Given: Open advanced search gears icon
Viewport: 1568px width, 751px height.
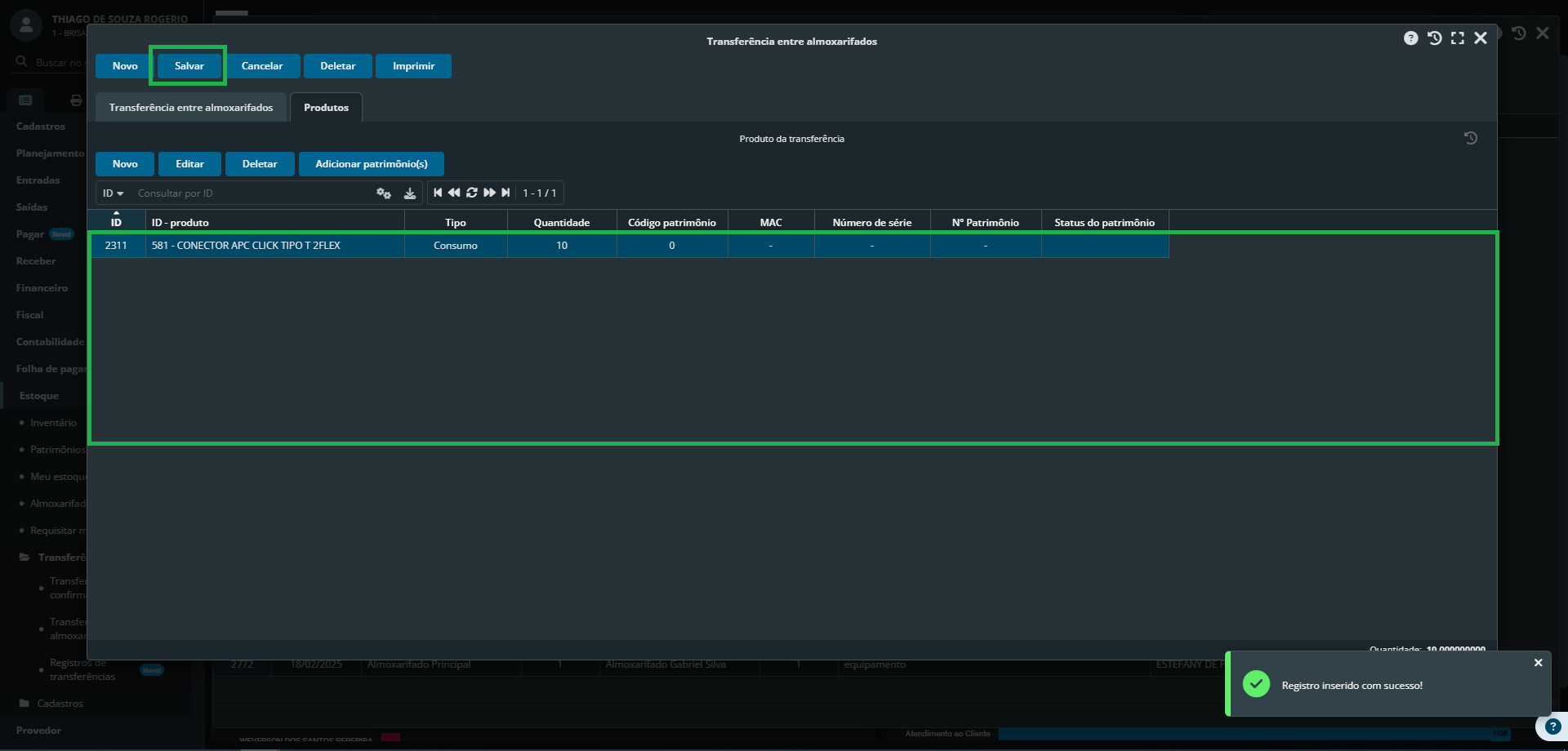Looking at the screenshot, I should click(x=384, y=193).
